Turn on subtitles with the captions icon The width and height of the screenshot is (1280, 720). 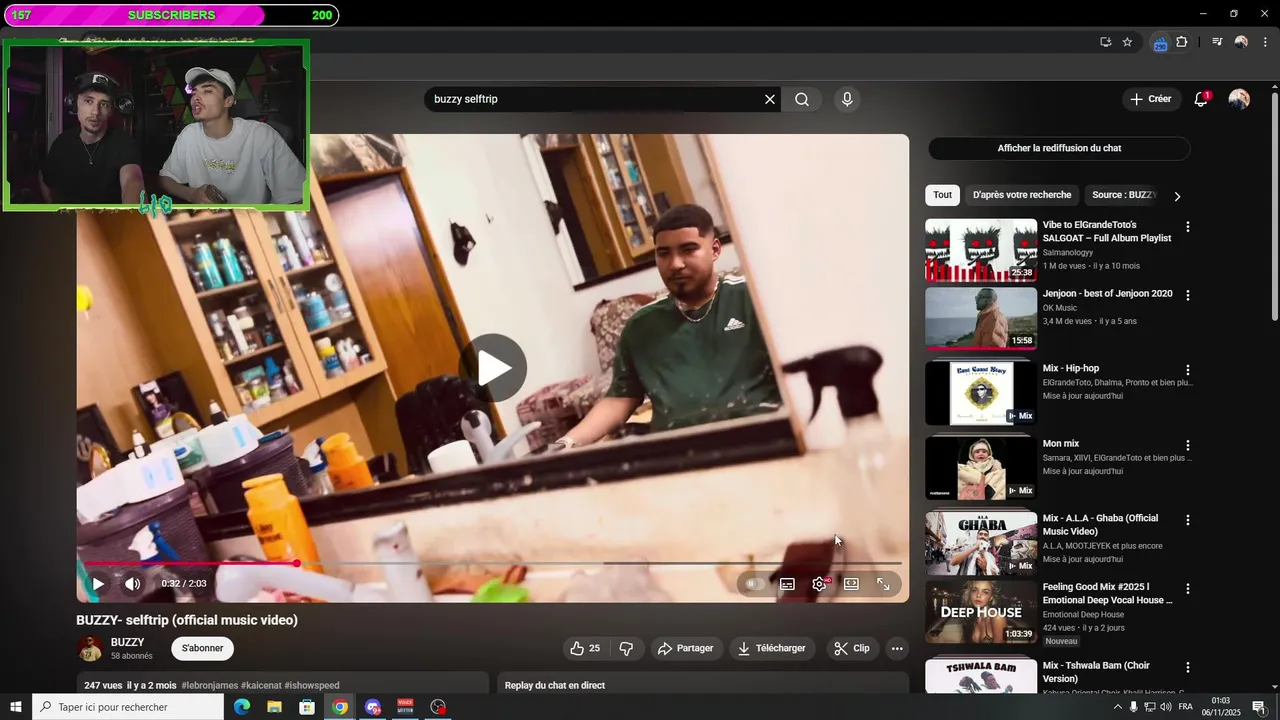[x=787, y=584]
